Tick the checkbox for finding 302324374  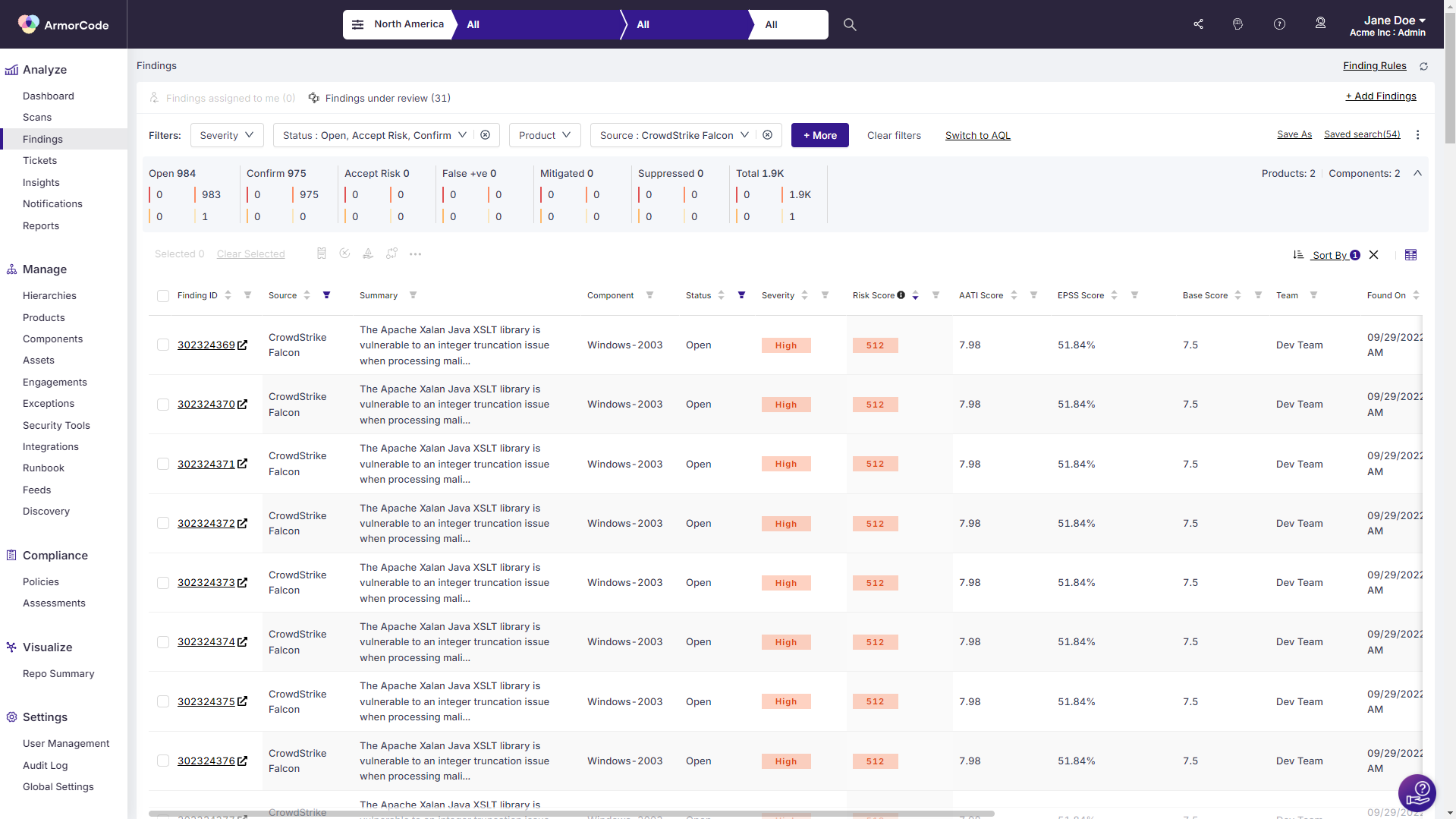click(163, 642)
